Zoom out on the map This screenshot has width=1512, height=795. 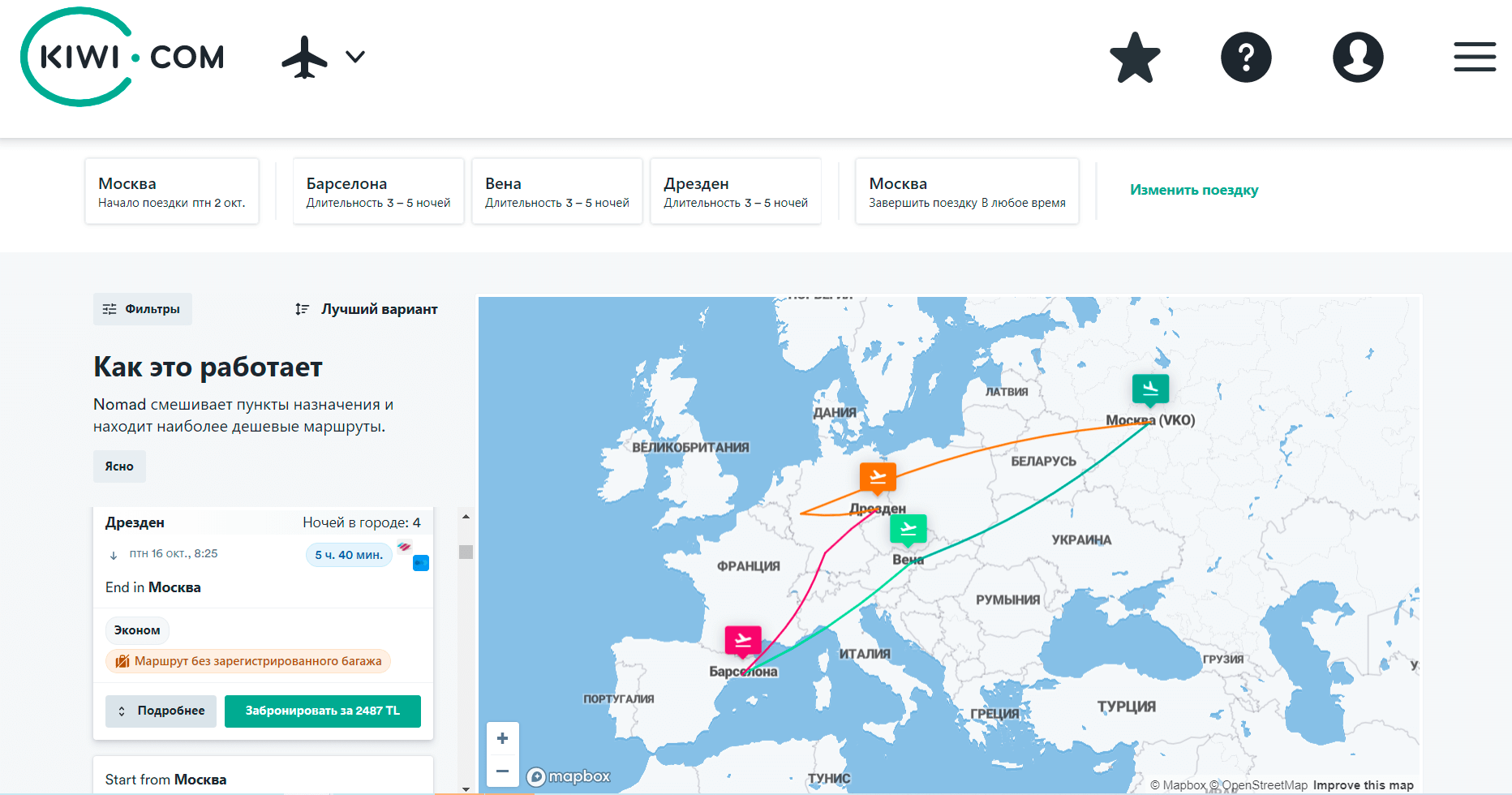[502, 771]
